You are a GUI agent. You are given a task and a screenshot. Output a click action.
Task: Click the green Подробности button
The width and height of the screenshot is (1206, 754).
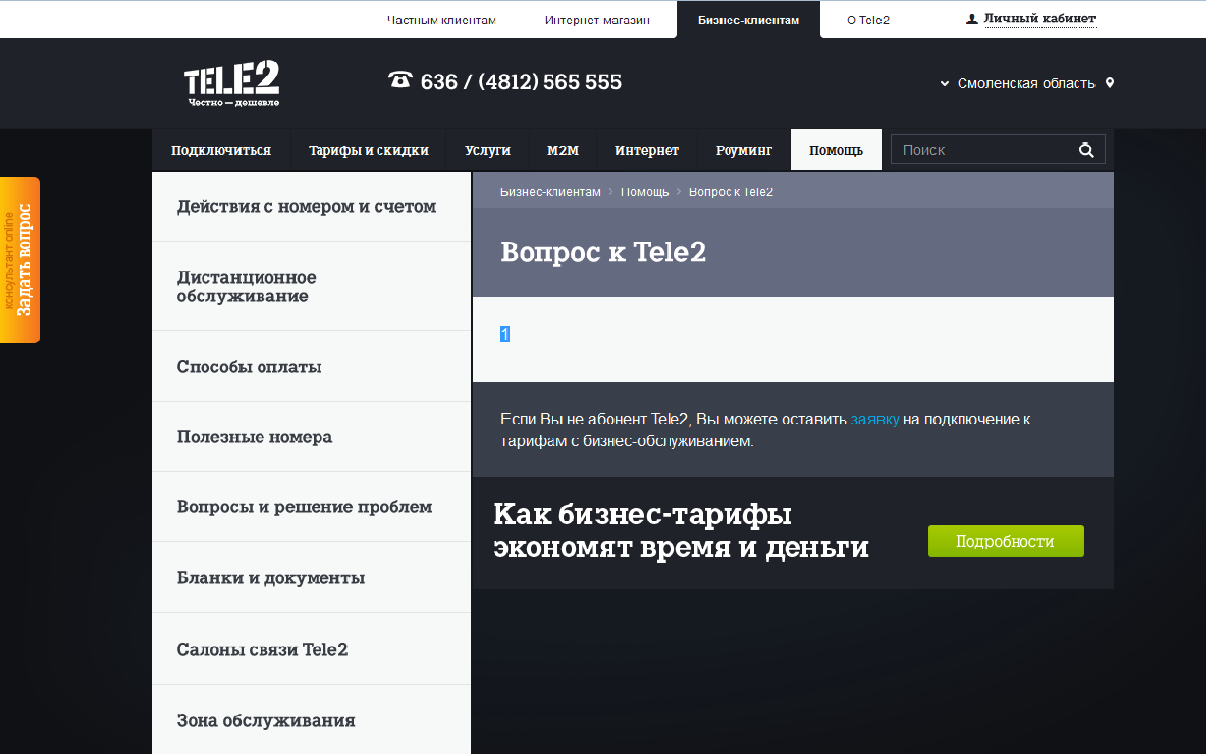(x=1005, y=541)
